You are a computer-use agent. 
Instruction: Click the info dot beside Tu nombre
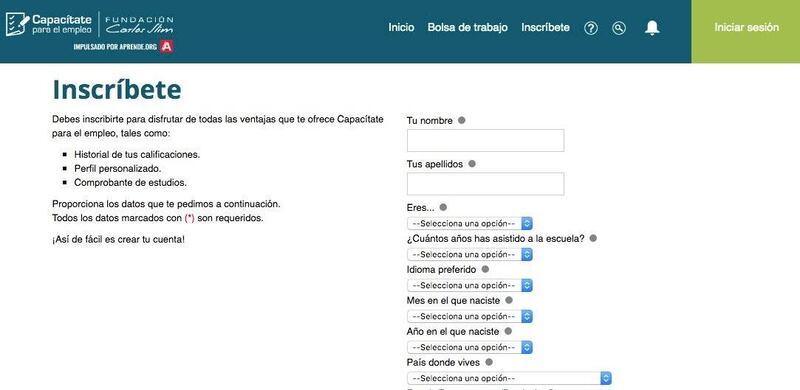point(461,120)
